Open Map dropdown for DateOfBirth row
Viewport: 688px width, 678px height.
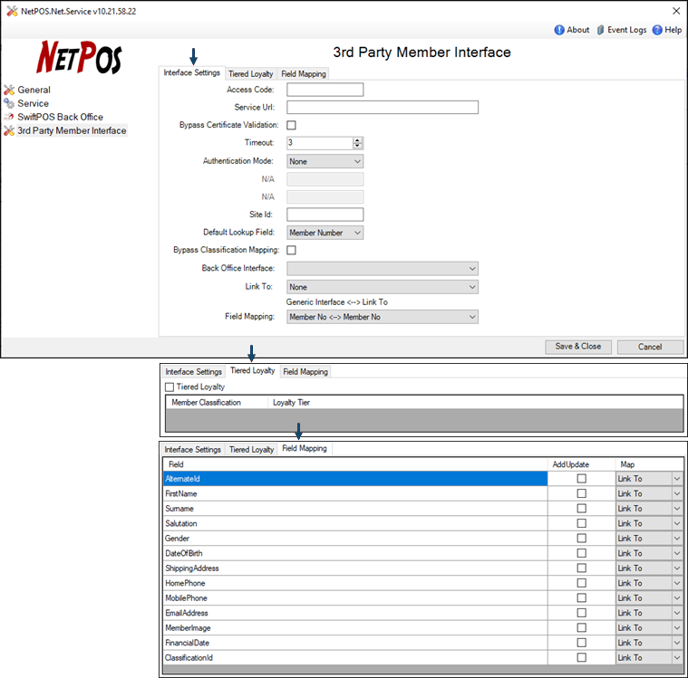point(649,553)
